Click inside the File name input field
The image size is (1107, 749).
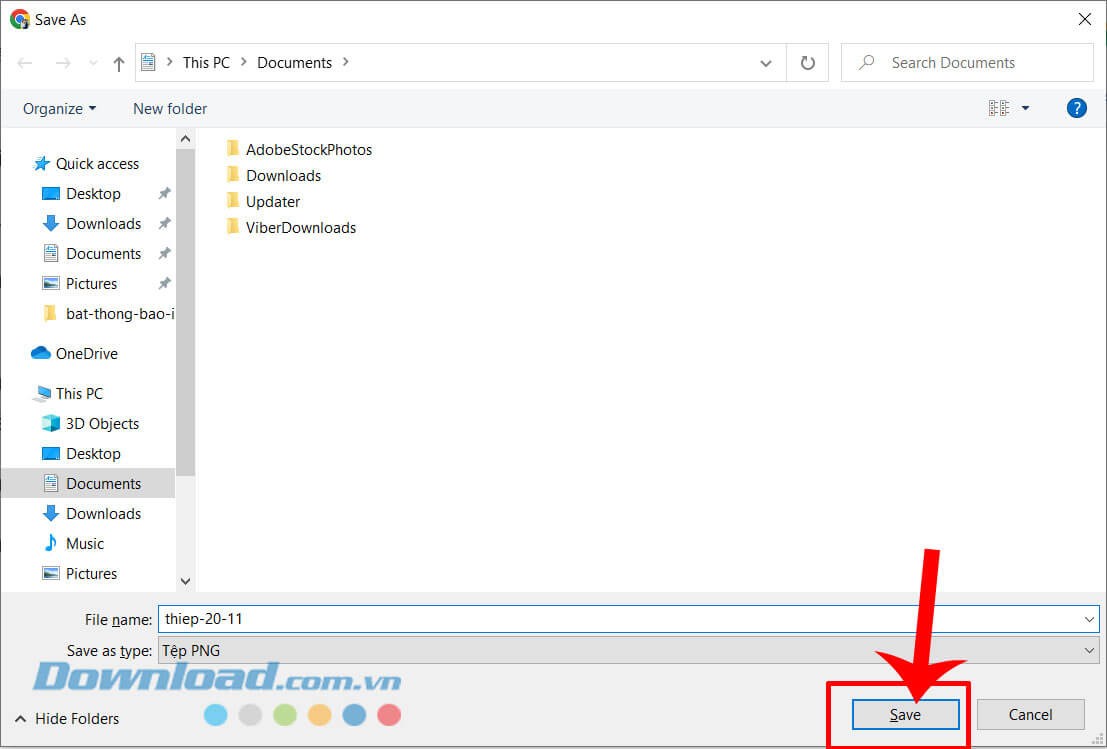[500, 618]
